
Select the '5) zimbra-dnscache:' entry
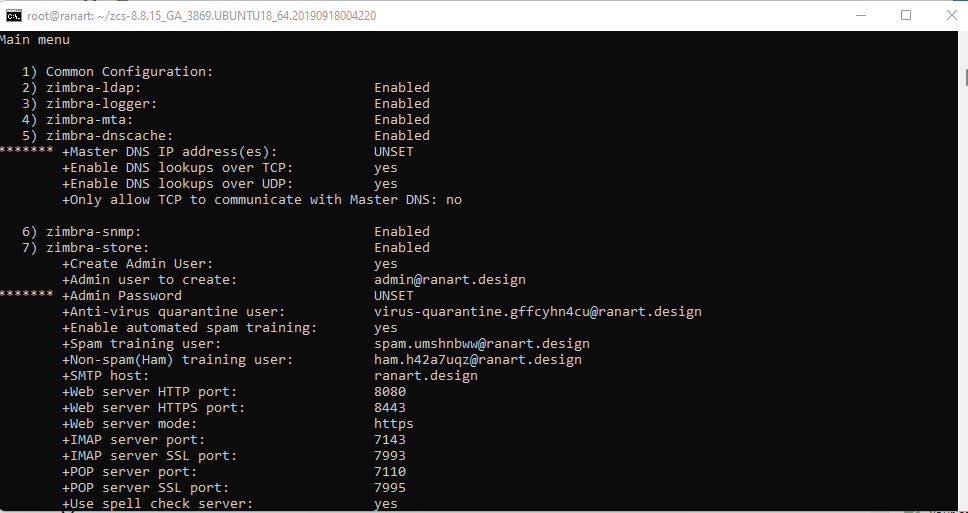(x=98, y=136)
